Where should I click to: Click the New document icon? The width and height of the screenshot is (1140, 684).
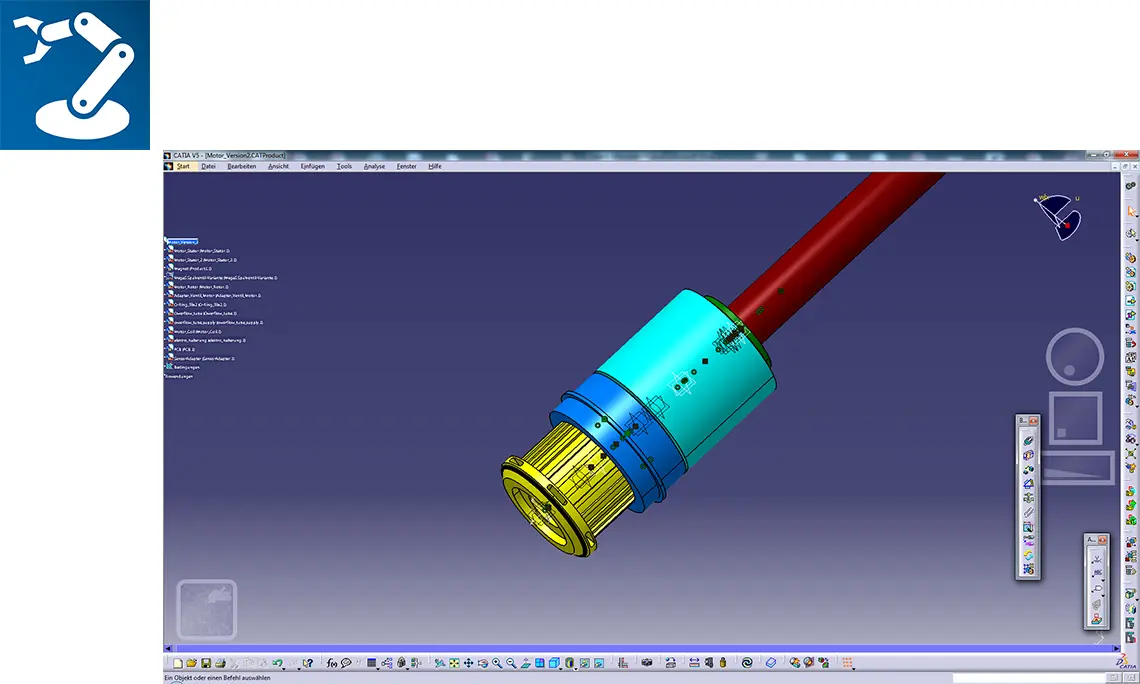tap(177, 663)
